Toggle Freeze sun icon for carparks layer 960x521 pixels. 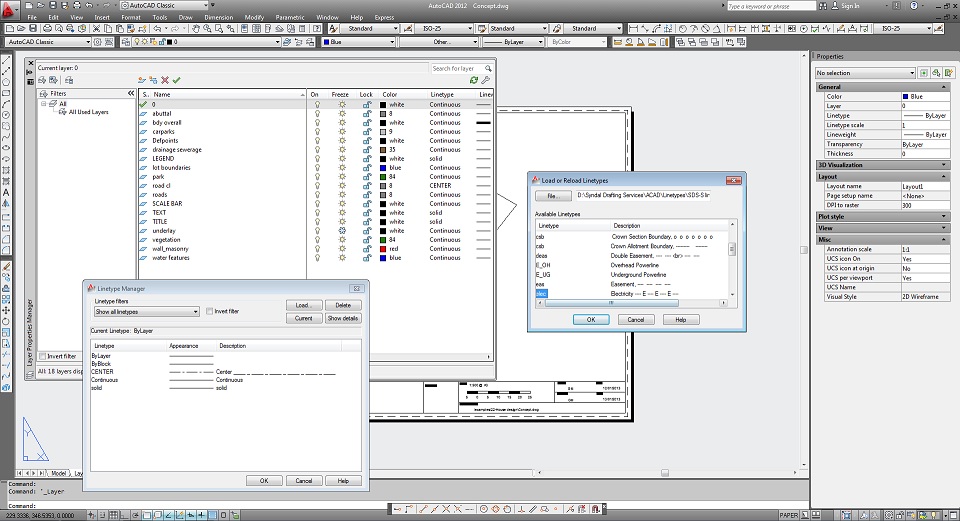[342, 132]
